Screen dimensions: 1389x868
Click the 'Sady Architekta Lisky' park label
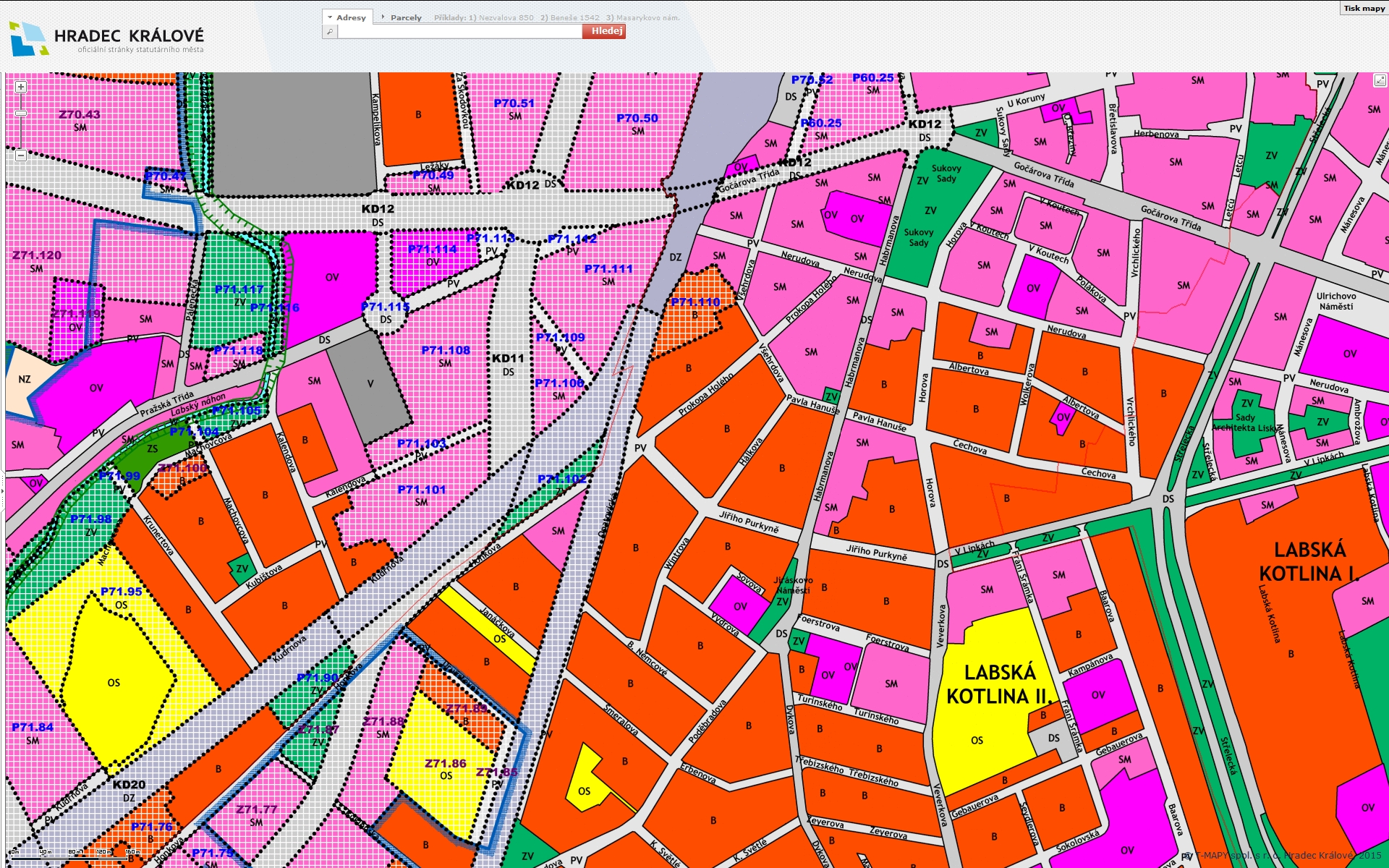tap(1245, 422)
